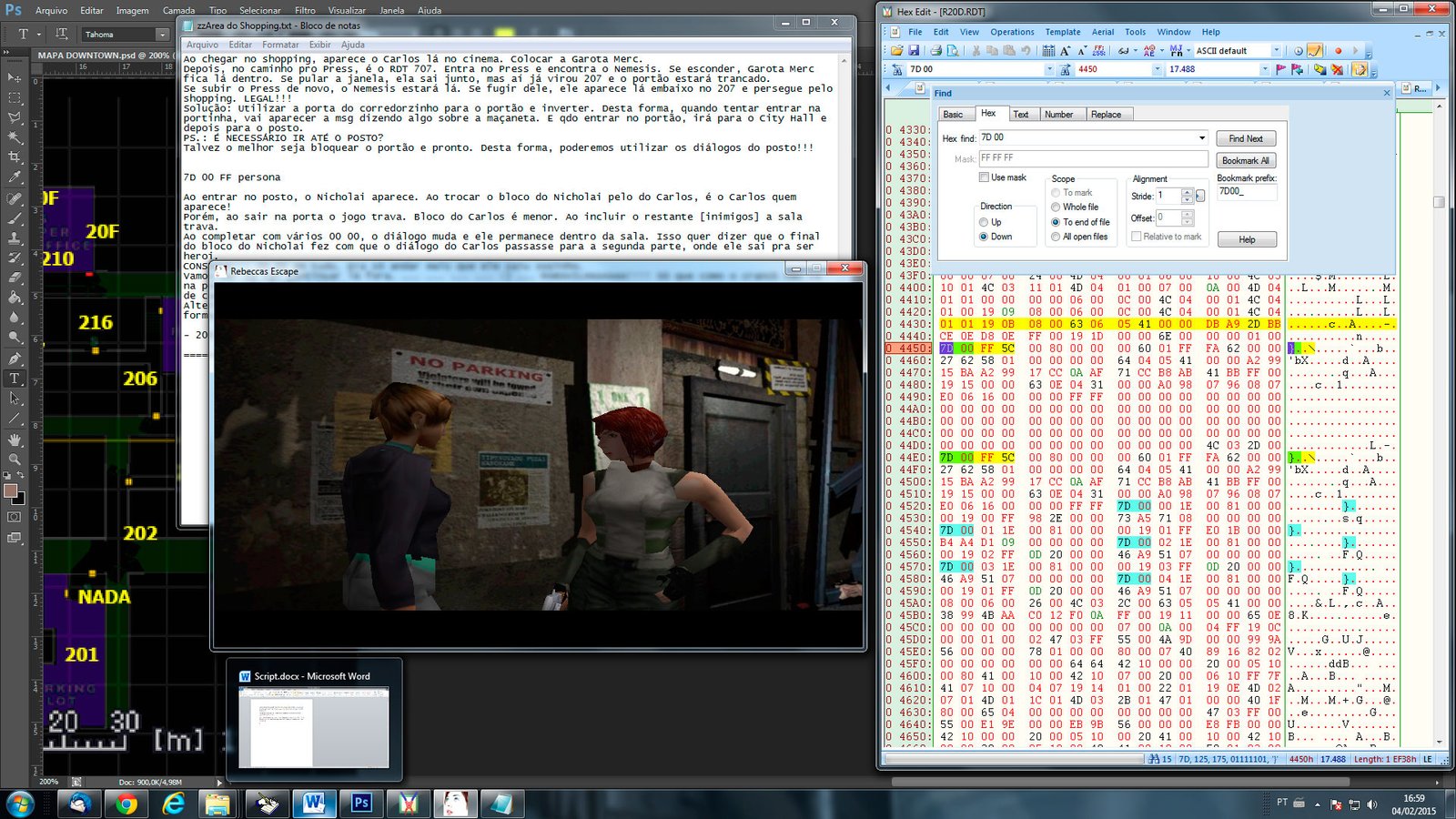Click the Help button in Find dialog
This screenshot has height=819, width=1456.
tap(1247, 239)
